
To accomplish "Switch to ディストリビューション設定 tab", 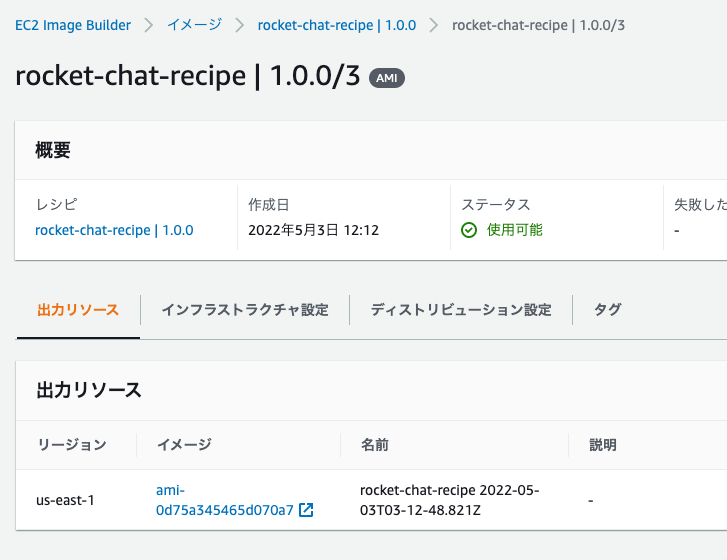I will (x=461, y=310).
